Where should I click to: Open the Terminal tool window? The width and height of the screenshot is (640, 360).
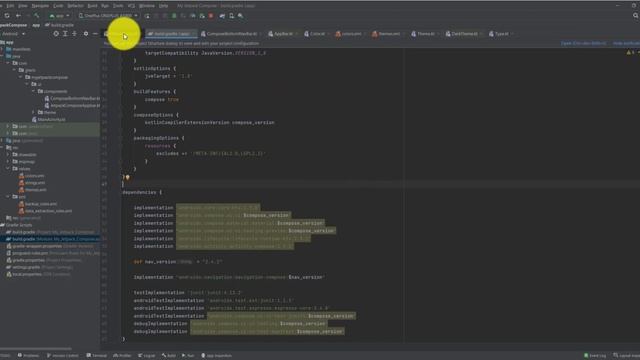[x=97, y=356]
